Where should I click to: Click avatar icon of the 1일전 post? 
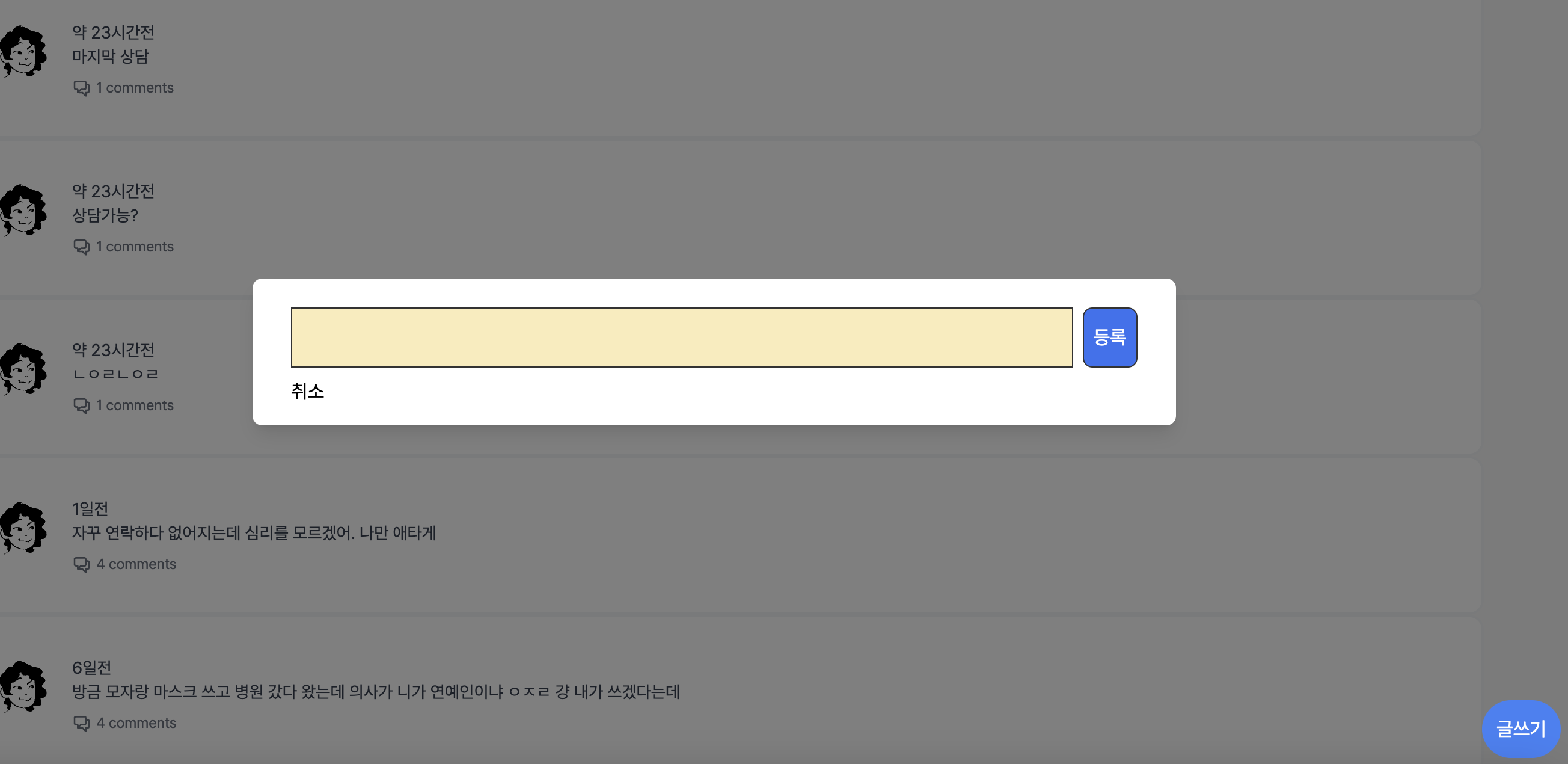pos(23,528)
